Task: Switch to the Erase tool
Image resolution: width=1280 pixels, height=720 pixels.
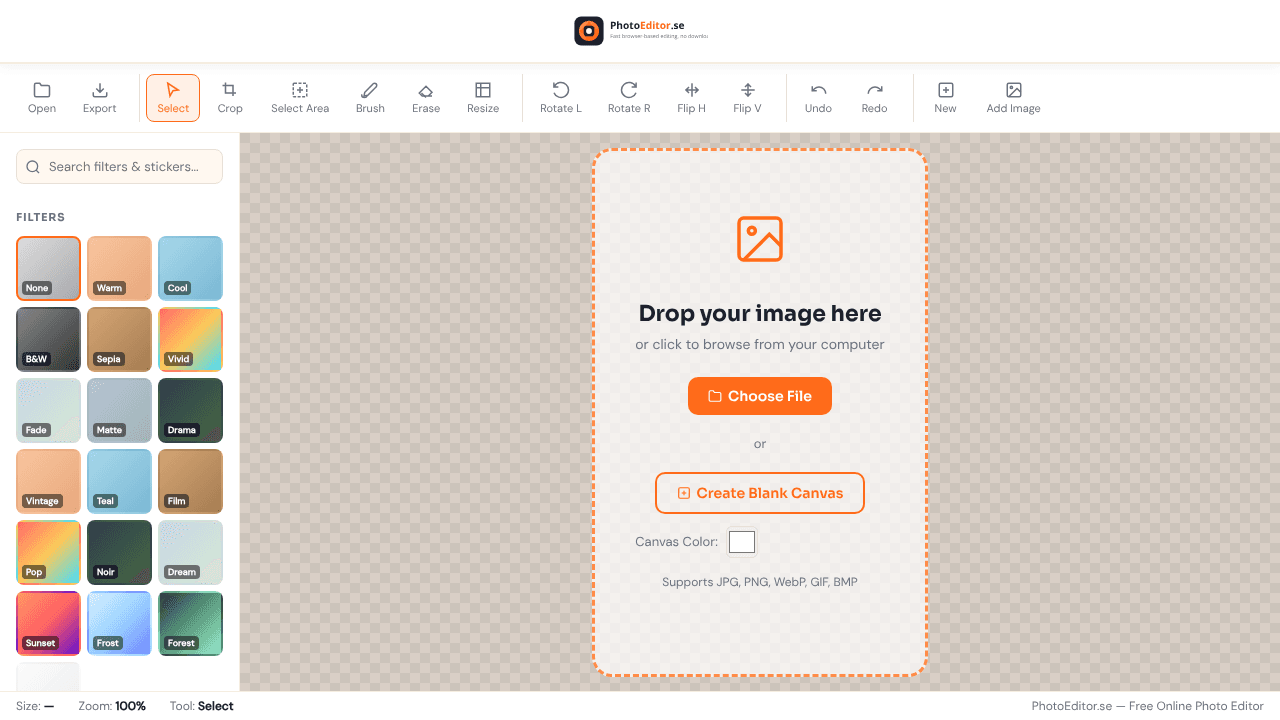Action: tap(426, 98)
